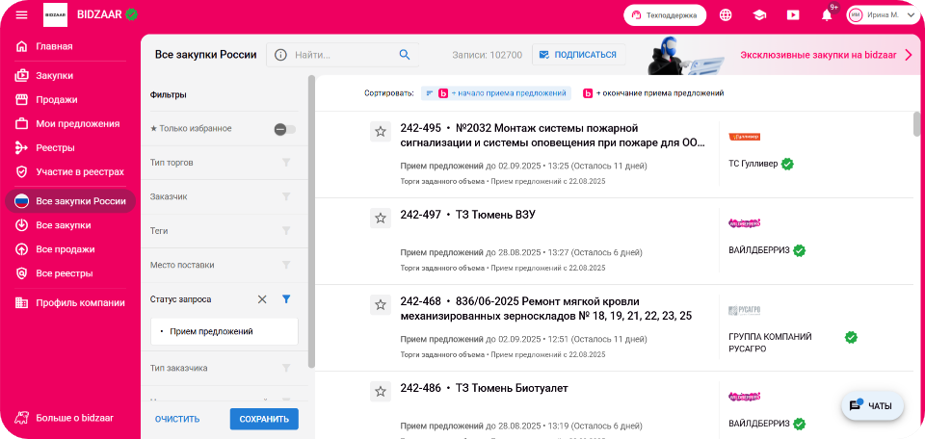925x439 pixels.
Task: Click ГРУППА КОМПАНИЙ РУСАГРО company name
Action: 770,343
